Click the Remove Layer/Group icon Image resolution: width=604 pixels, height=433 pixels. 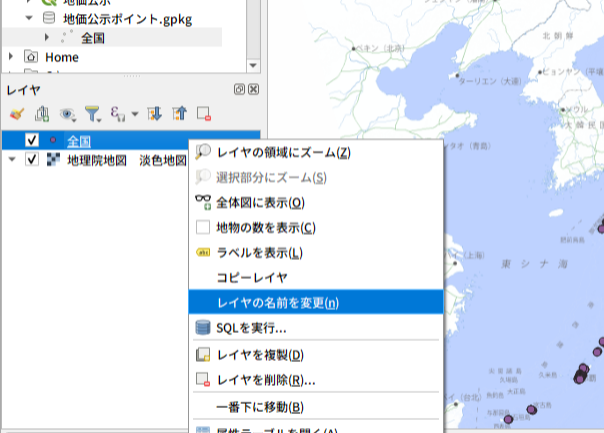click(x=204, y=114)
